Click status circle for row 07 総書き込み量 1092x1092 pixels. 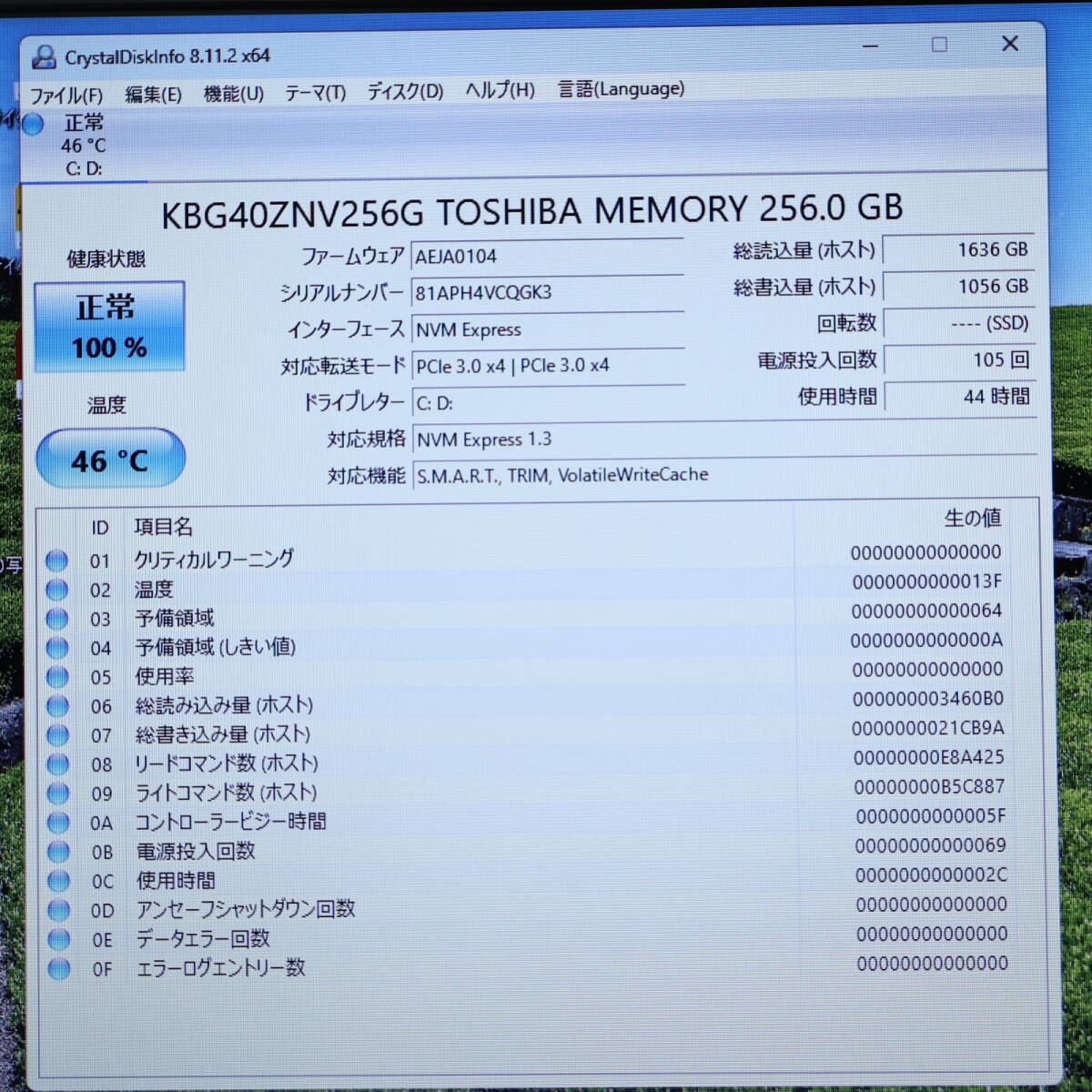(x=57, y=735)
